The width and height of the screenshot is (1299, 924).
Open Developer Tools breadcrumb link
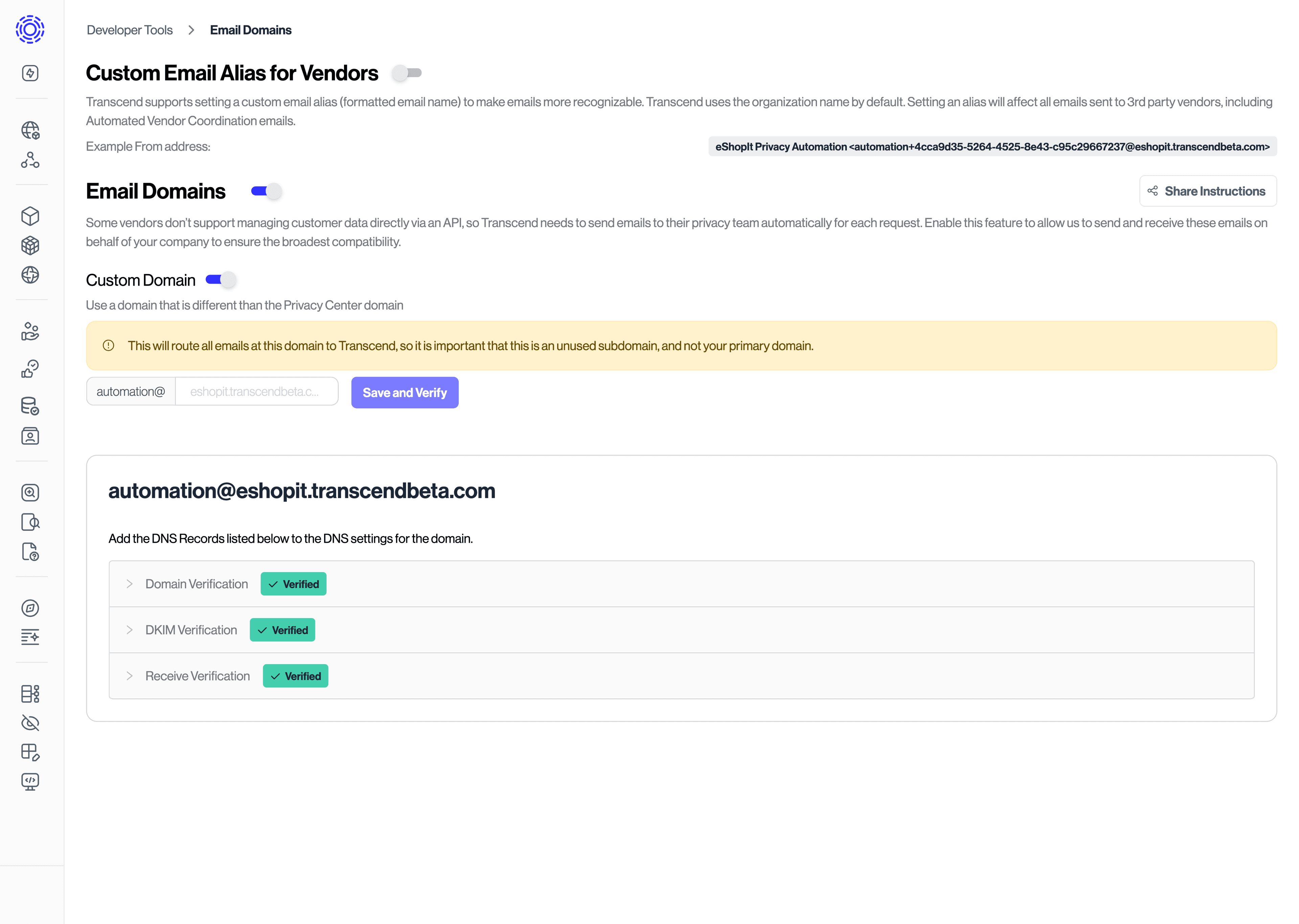click(x=130, y=29)
